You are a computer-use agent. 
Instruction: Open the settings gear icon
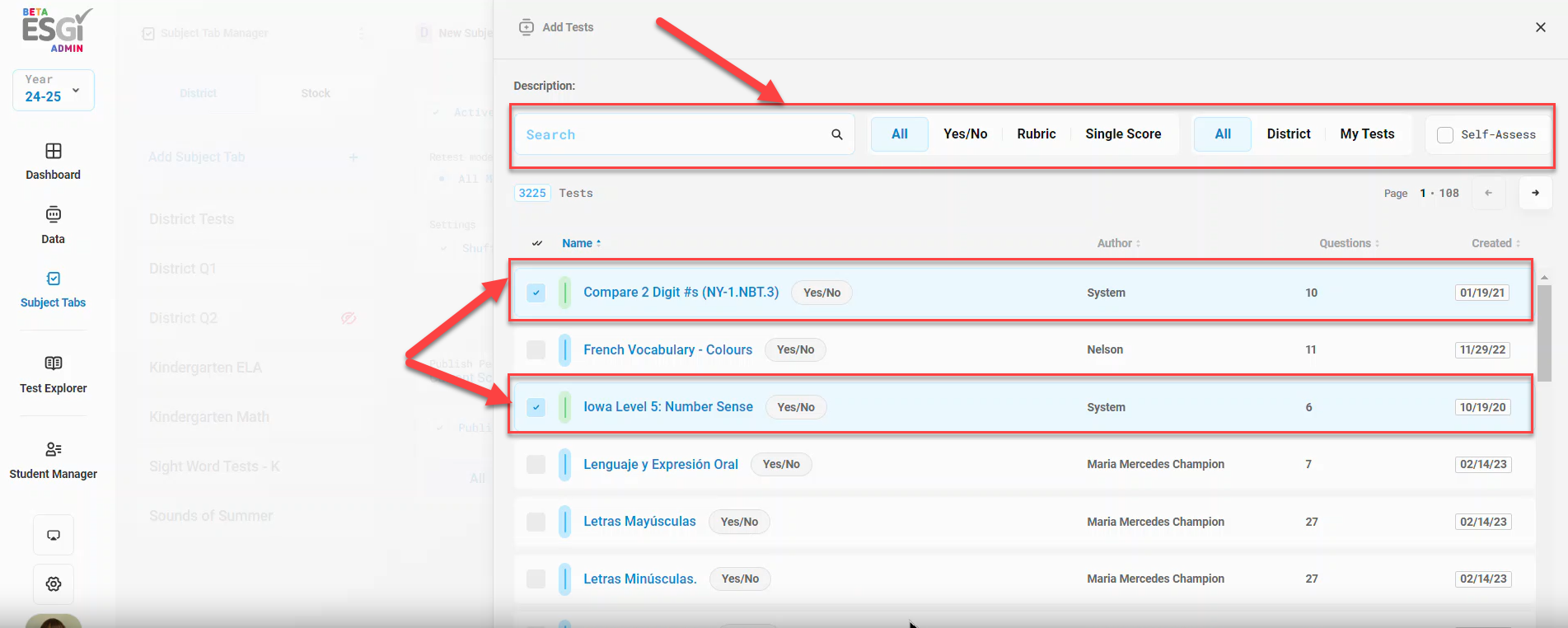click(54, 583)
